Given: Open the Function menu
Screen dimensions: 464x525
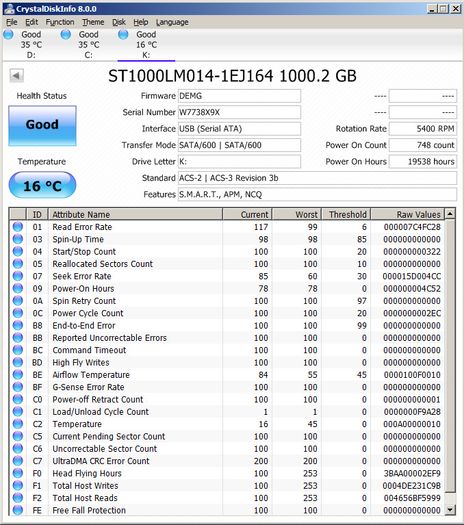Looking at the screenshot, I should point(60,22).
